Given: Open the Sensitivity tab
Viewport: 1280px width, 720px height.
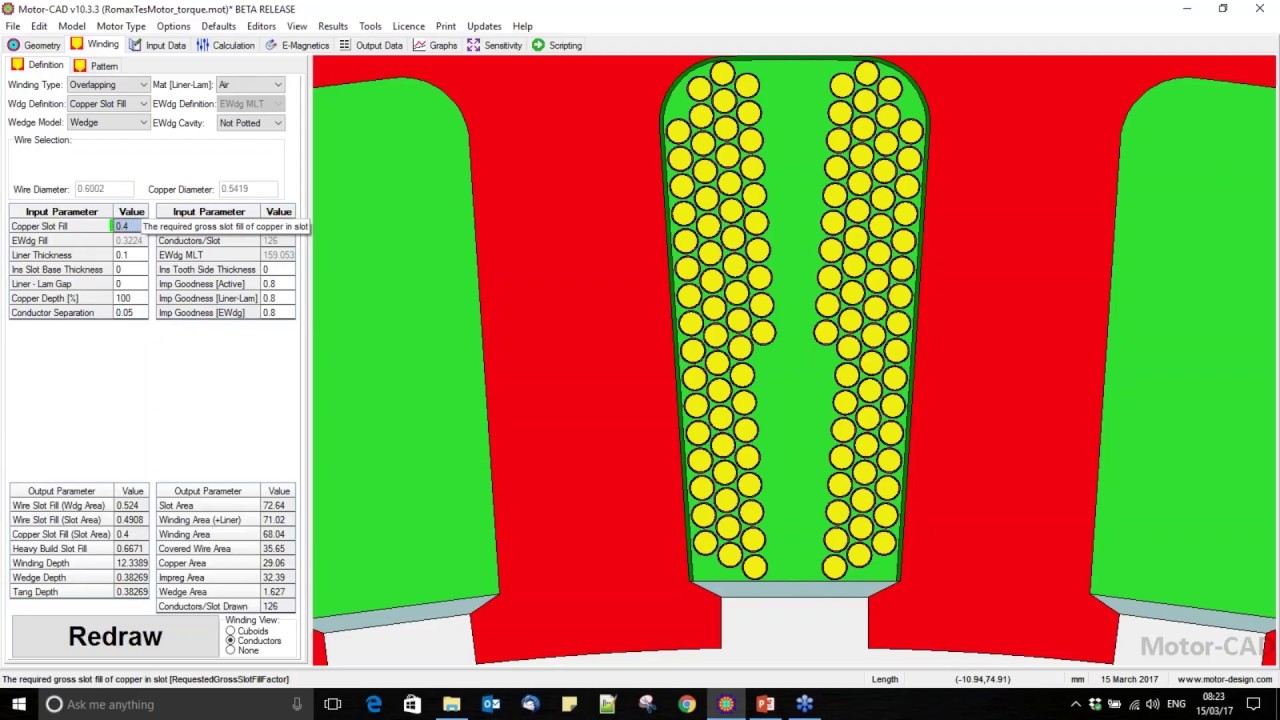Looking at the screenshot, I should coord(494,45).
